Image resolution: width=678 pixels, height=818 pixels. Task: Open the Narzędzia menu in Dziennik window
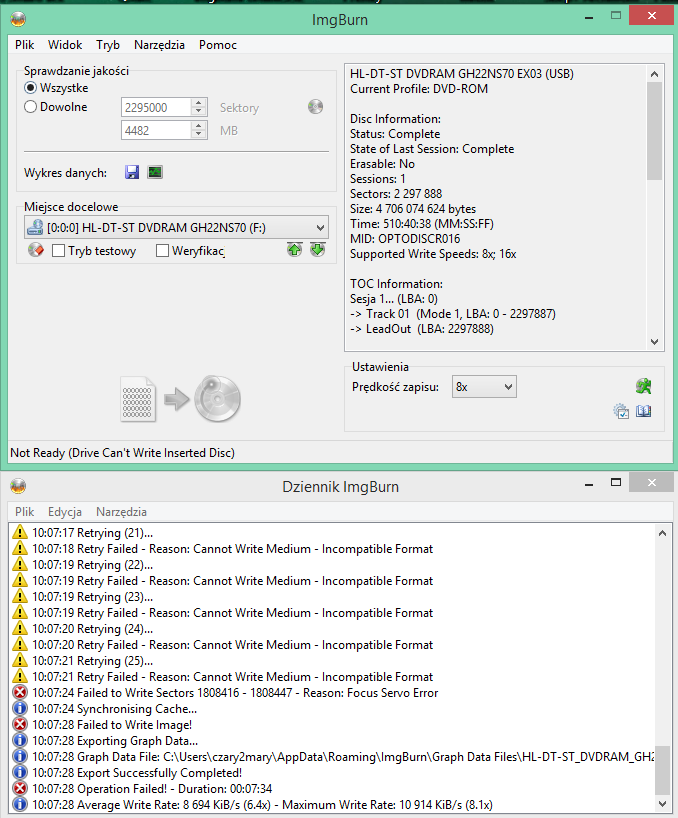pos(122,512)
